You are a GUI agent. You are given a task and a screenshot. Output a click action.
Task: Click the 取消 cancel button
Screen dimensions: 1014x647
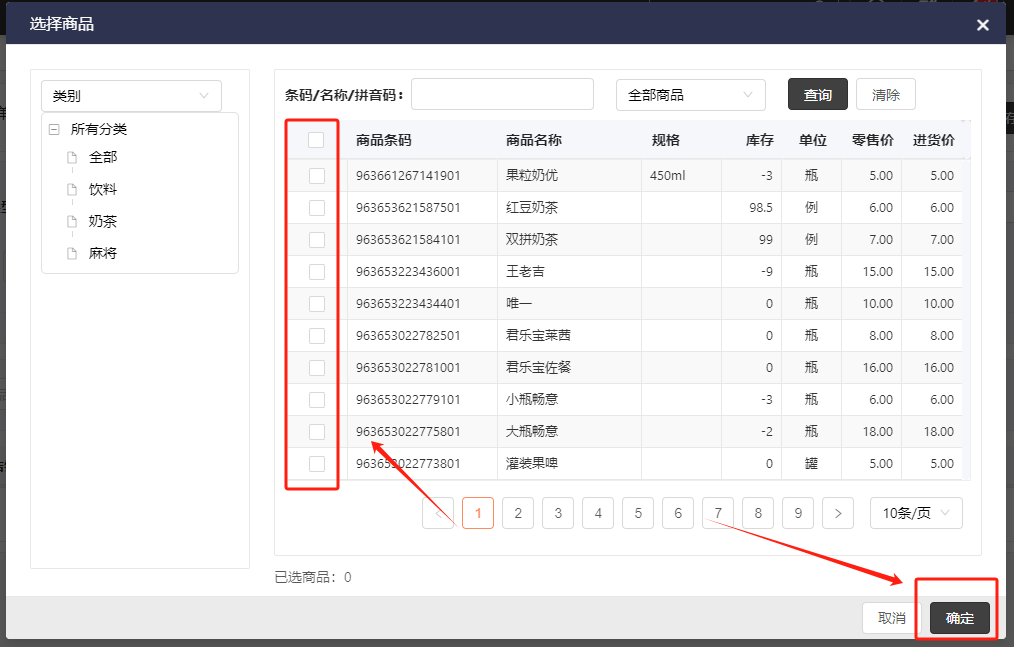(x=892, y=618)
